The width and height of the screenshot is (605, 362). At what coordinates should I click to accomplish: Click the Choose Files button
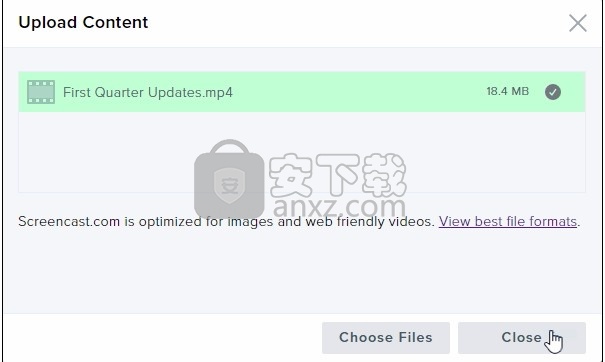point(386,338)
